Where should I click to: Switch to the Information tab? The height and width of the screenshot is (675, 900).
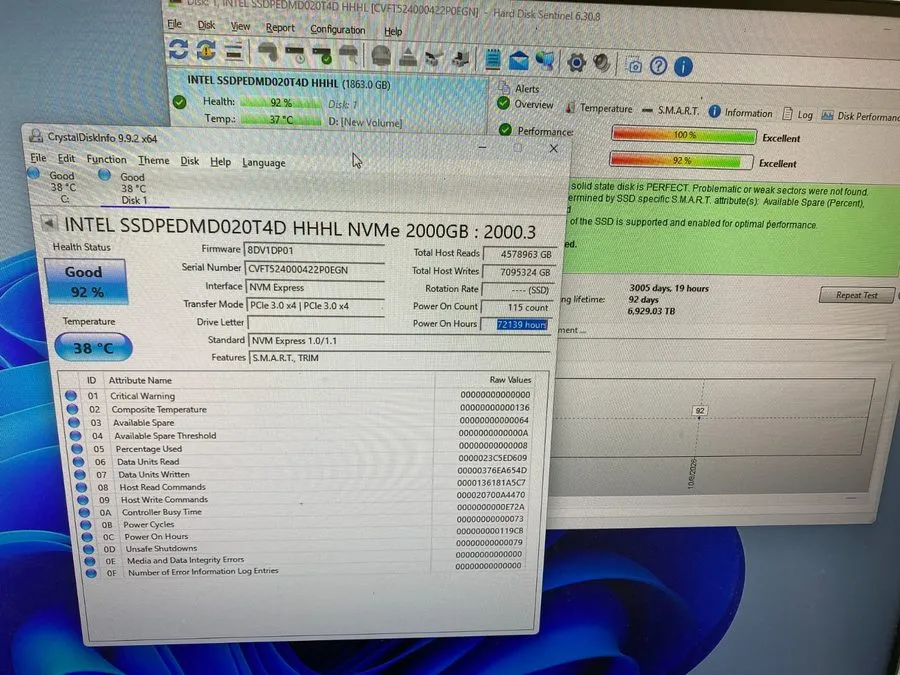coord(740,112)
